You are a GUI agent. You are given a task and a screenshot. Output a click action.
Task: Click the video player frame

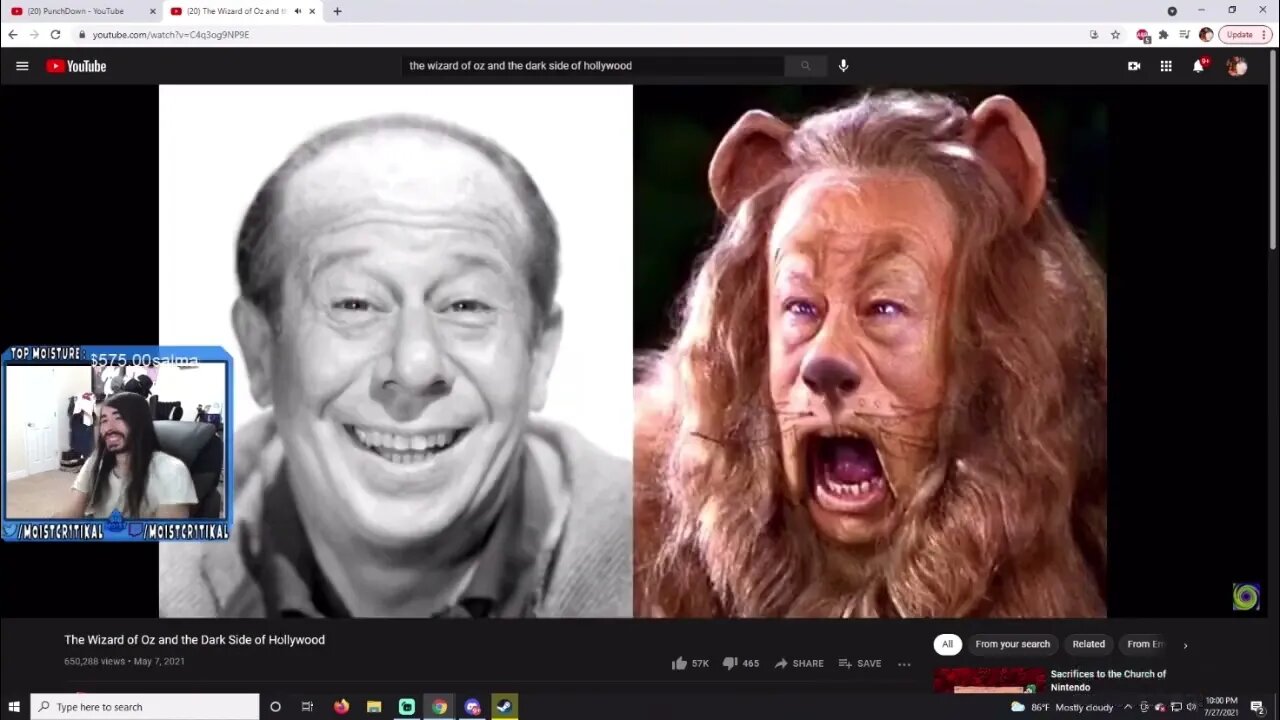633,351
